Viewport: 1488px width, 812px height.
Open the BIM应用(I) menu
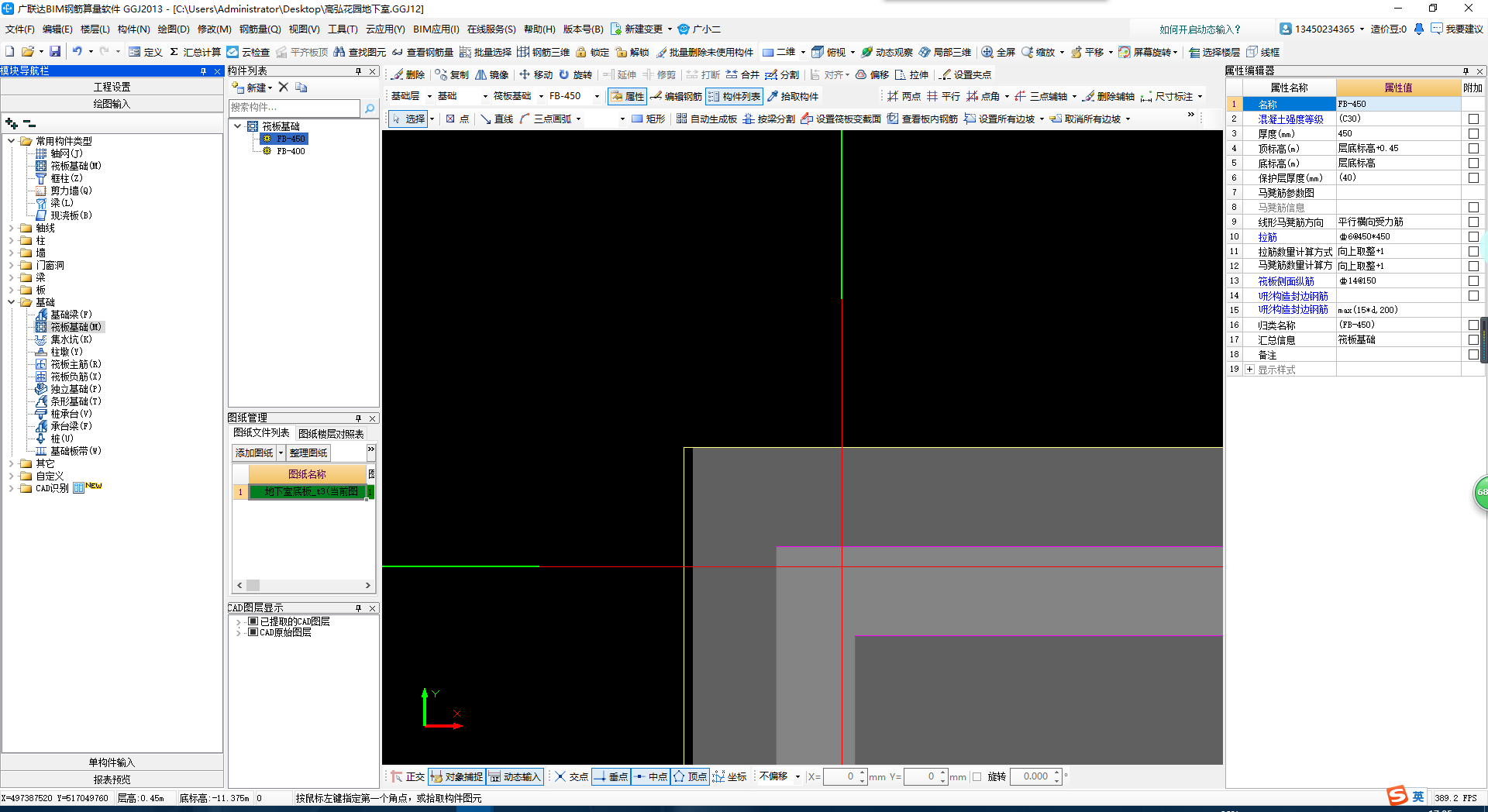click(x=436, y=29)
